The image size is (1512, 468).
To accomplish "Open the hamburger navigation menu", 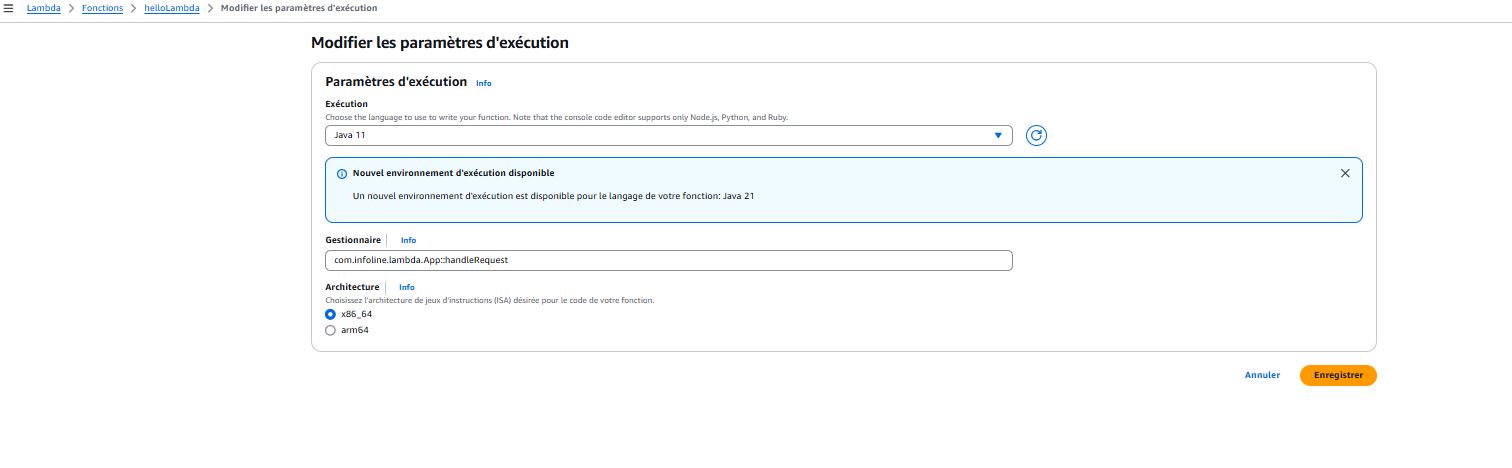I will (x=9, y=8).
